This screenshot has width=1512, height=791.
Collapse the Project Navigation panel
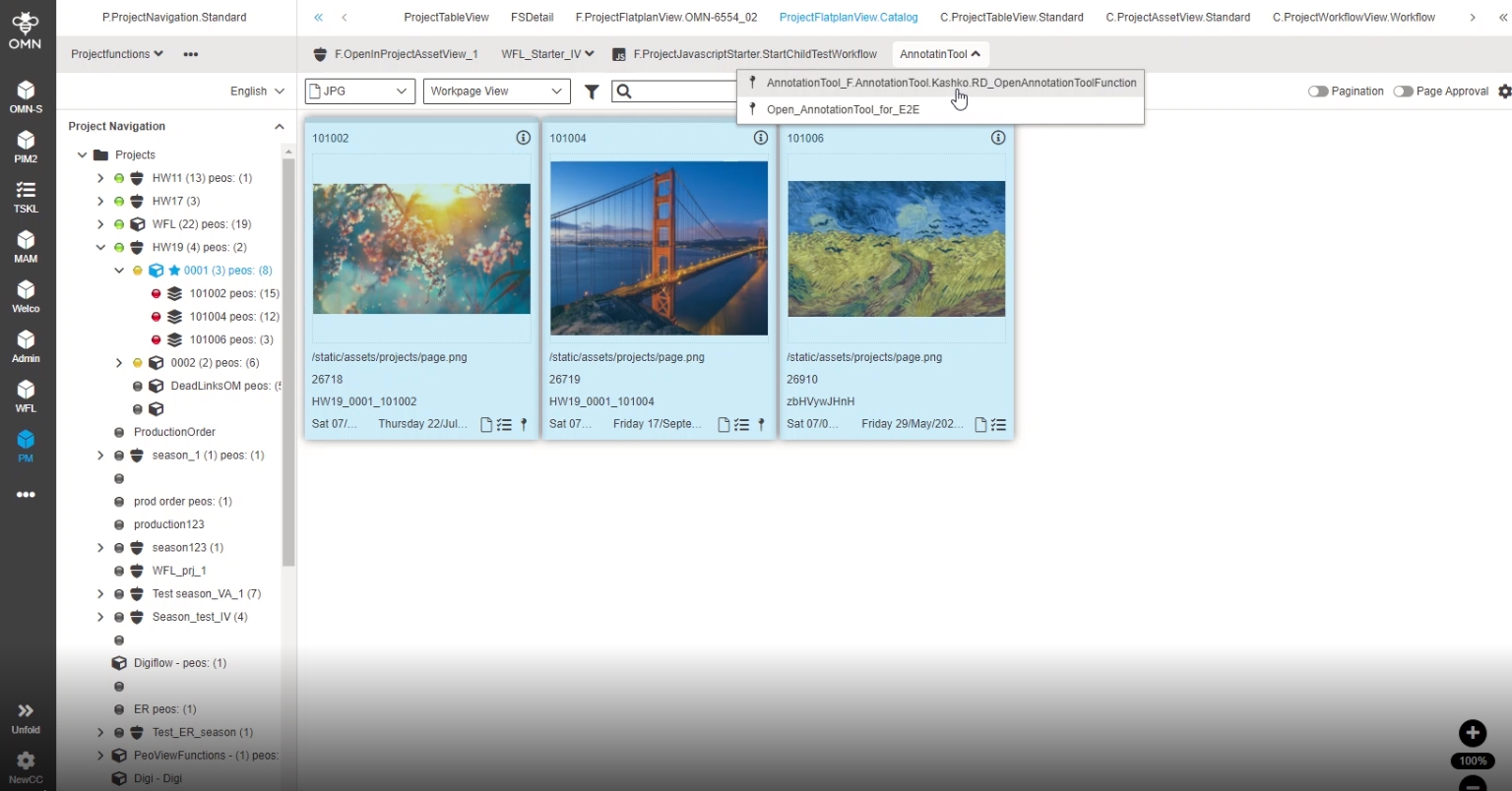(279, 127)
